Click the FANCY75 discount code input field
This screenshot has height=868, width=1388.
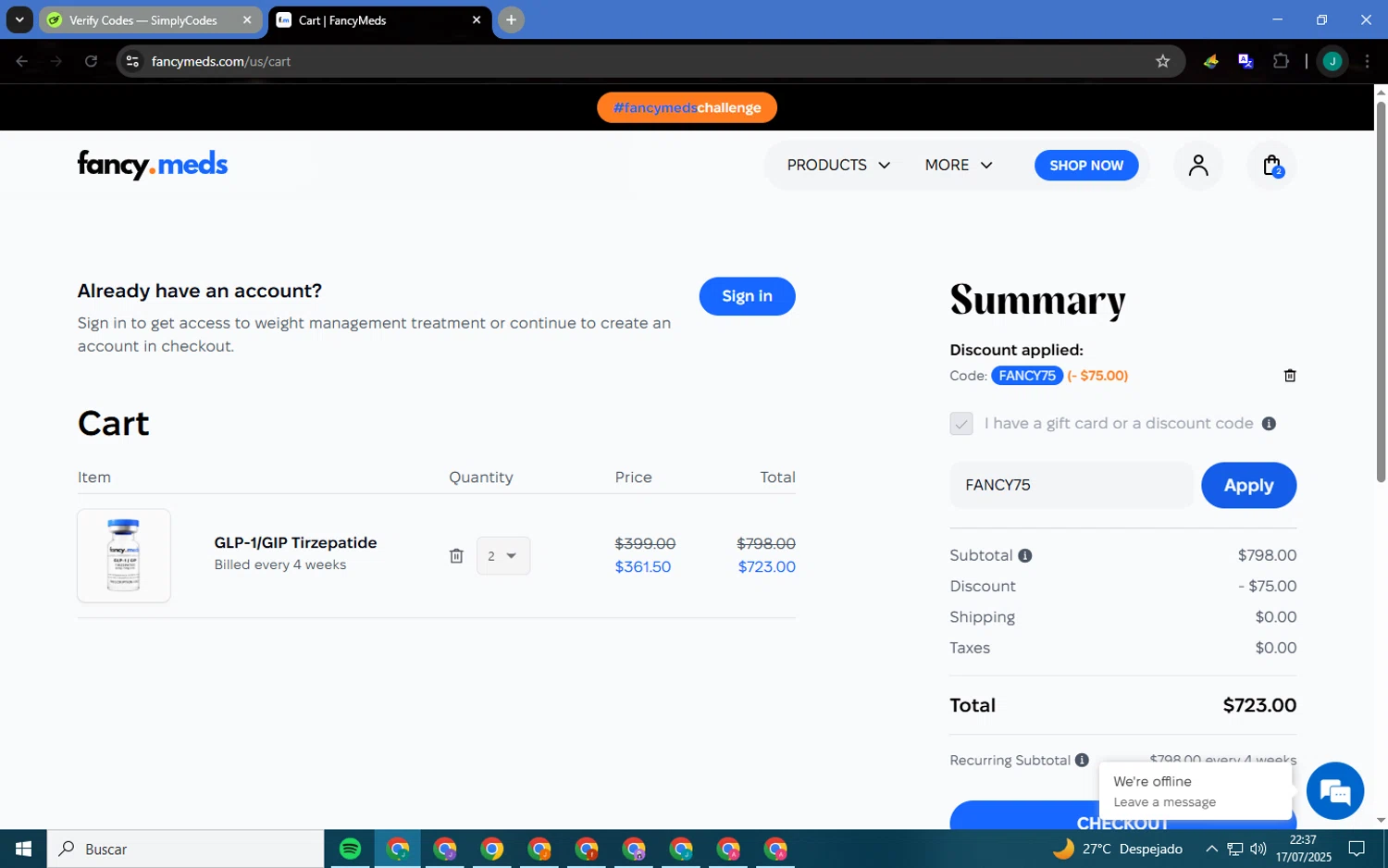coord(1072,485)
